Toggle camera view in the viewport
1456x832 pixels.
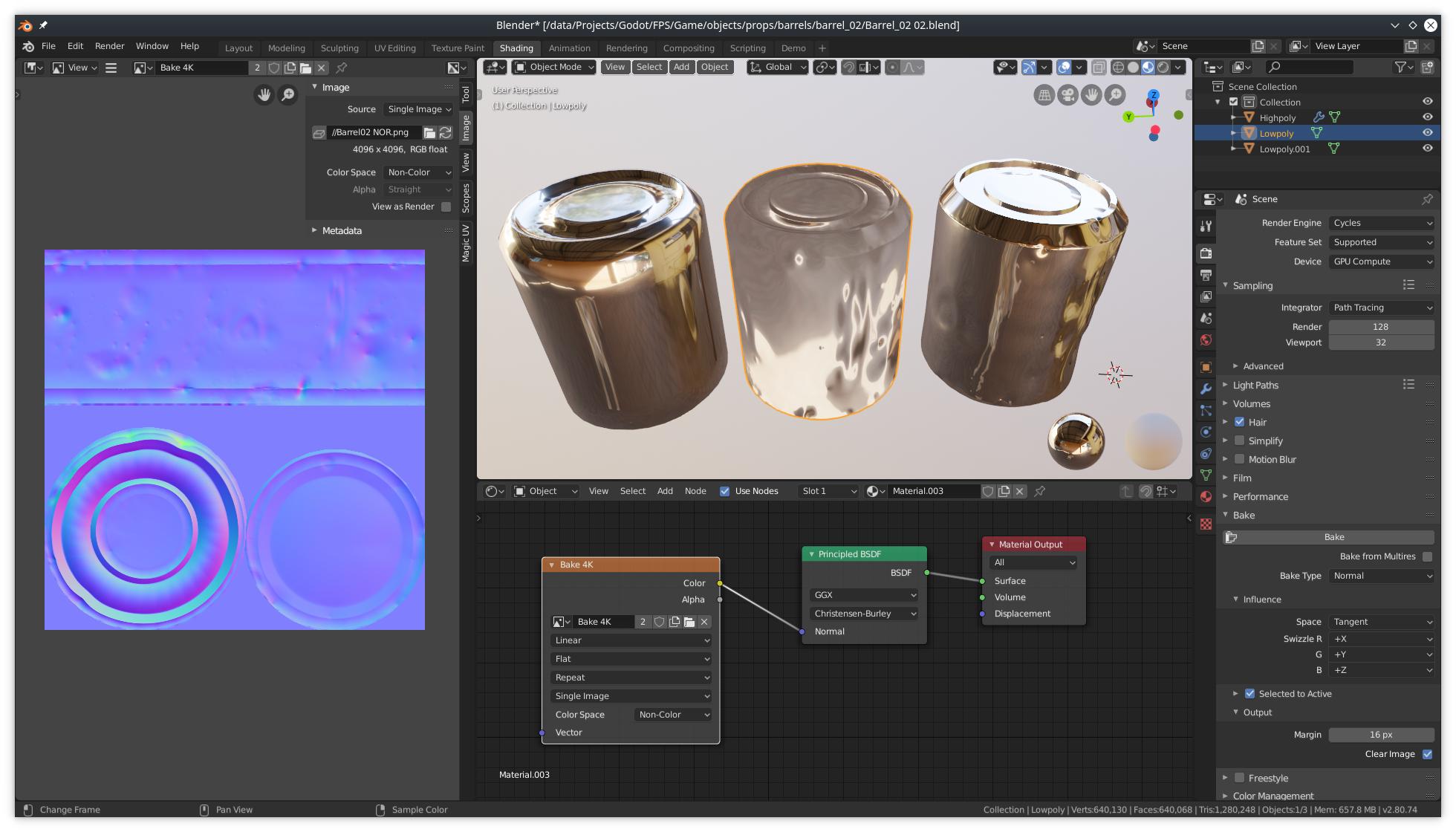tap(1067, 95)
